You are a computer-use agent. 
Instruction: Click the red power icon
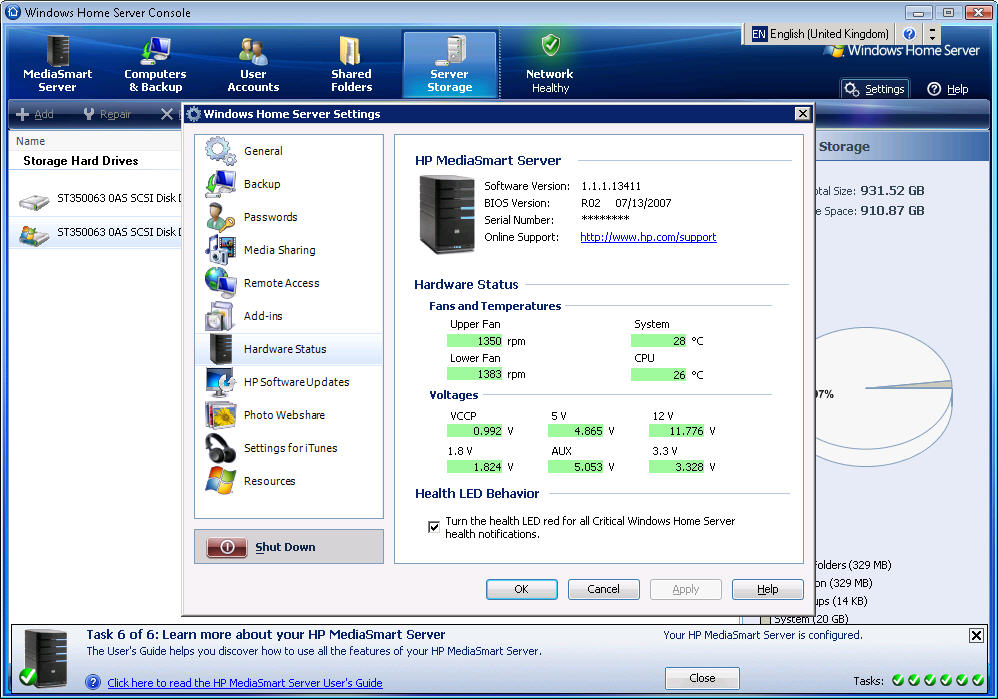point(227,547)
